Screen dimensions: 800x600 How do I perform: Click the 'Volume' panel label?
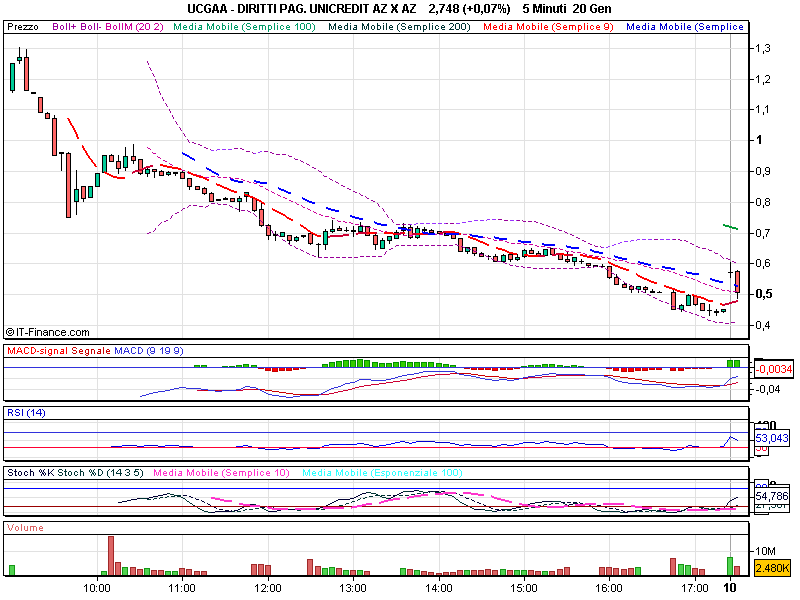click(x=25, y=528)
